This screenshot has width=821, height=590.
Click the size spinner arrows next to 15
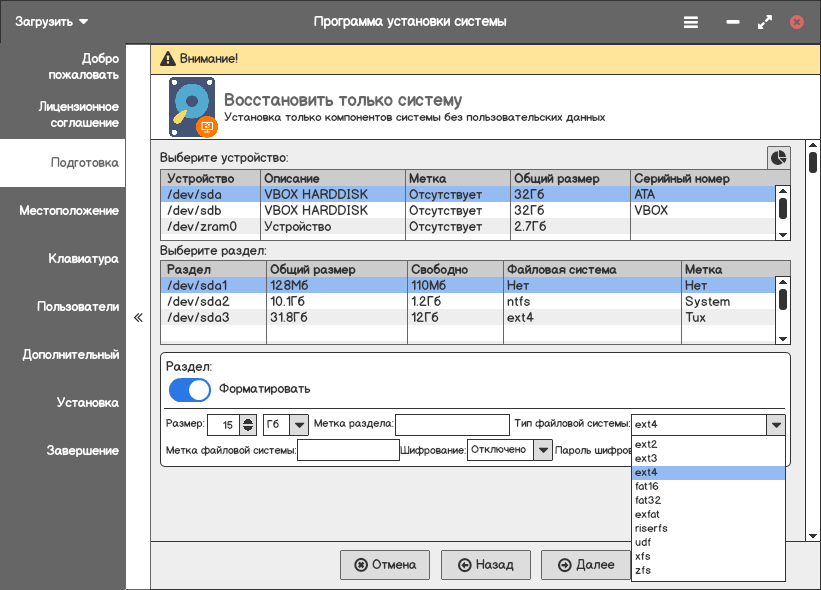(248, 425)
